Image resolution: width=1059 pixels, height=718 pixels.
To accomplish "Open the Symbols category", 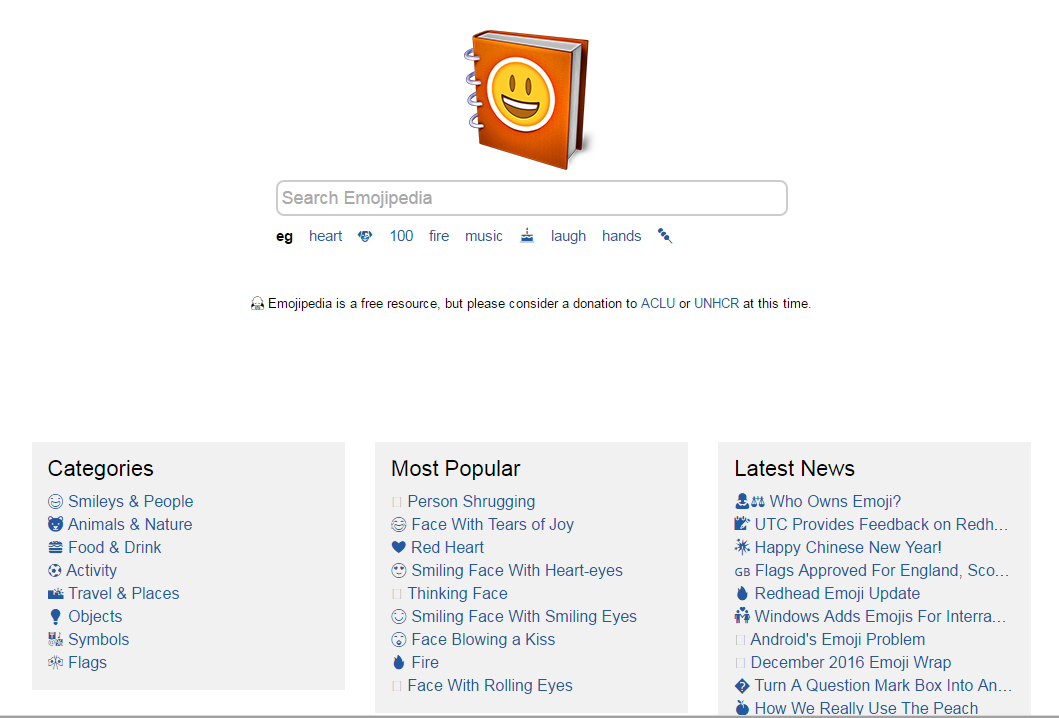I will pos(99,640).
